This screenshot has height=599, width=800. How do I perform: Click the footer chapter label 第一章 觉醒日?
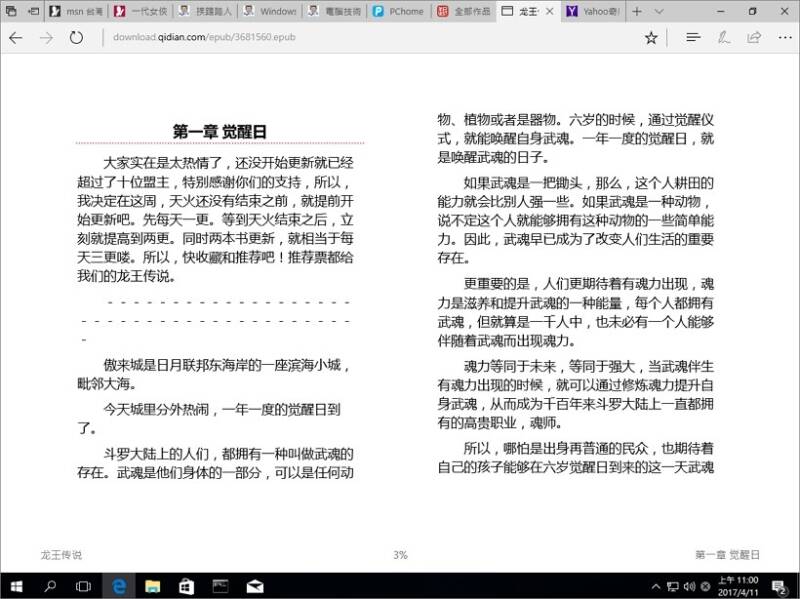pos(727,555)
